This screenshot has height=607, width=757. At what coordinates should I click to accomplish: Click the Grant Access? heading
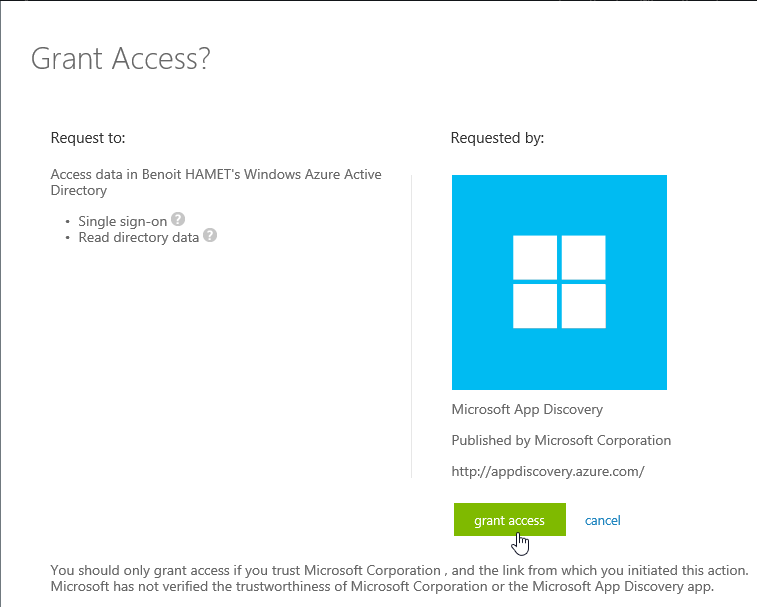tap(120, 58)
